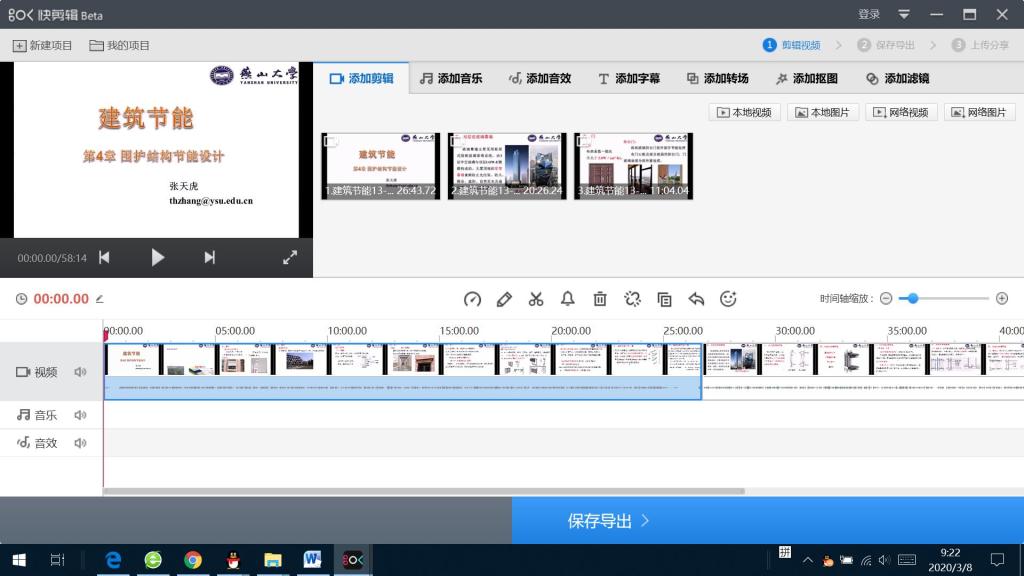1024x576 pixels.
Task: Click the bell icon in timeline toolbar
Action: (x=568, y=299)
